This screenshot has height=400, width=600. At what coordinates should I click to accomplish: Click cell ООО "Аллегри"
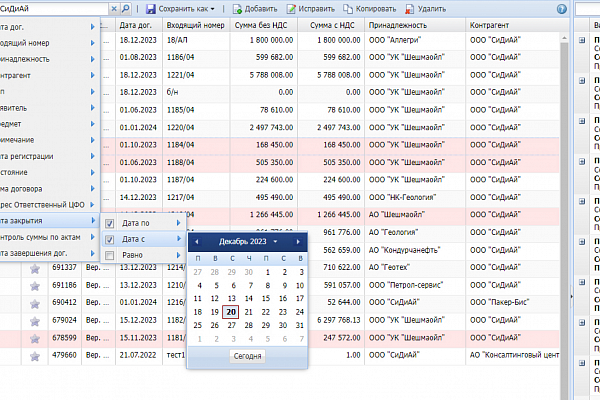[415, 40]
